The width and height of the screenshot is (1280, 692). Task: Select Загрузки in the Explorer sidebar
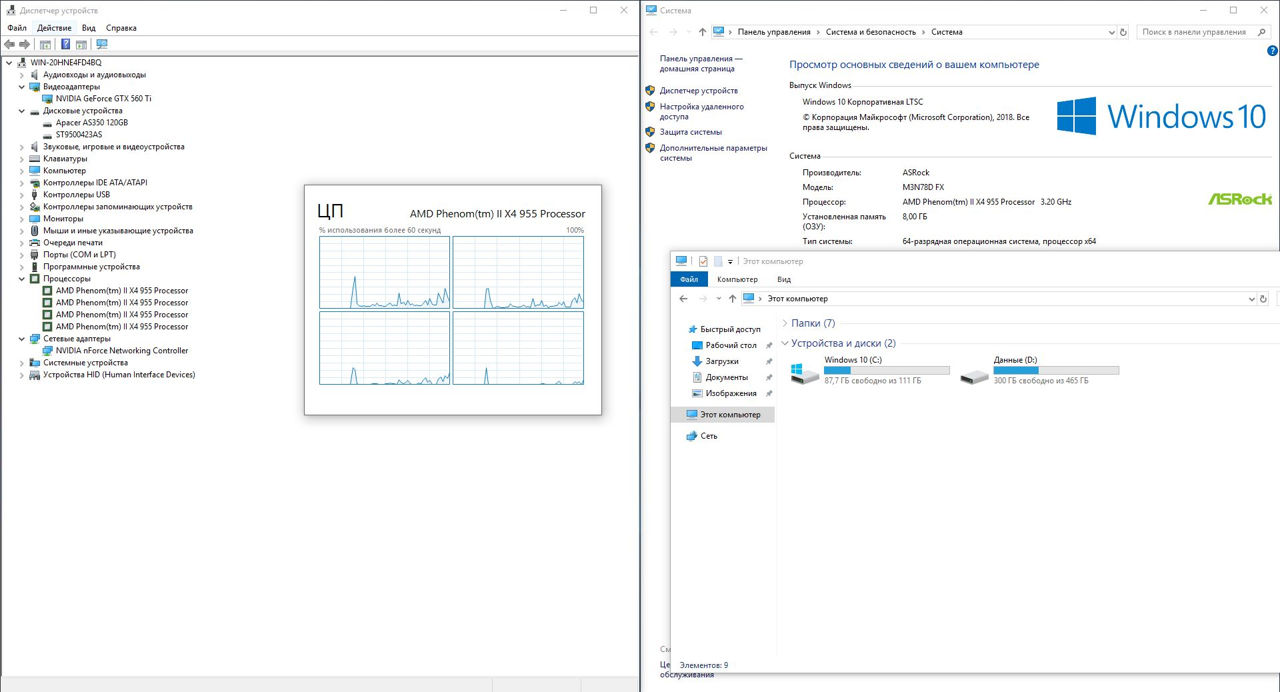tap(721, 361)
